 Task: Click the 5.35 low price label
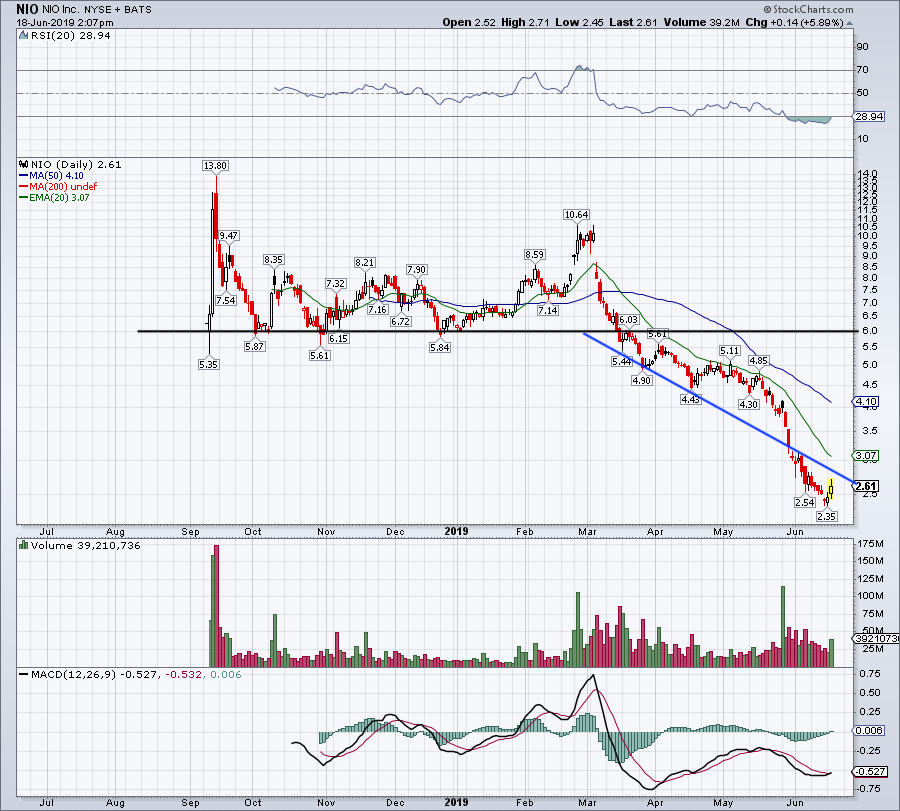point(208,364)
